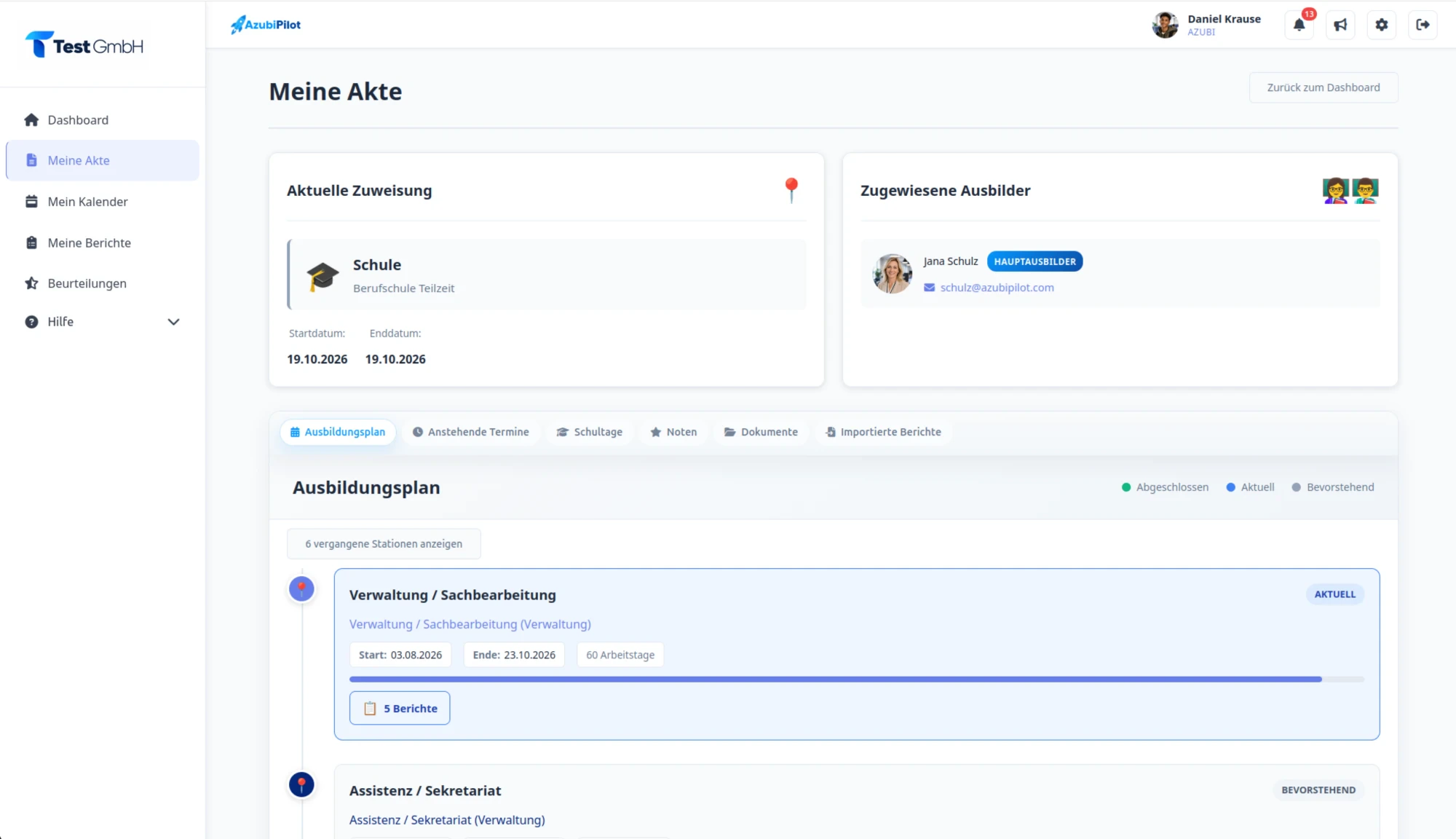The width and height of the screenshot is (1456, 839).
Task: Click the Meine Akte document icon
Action: (x=31, y=160)
